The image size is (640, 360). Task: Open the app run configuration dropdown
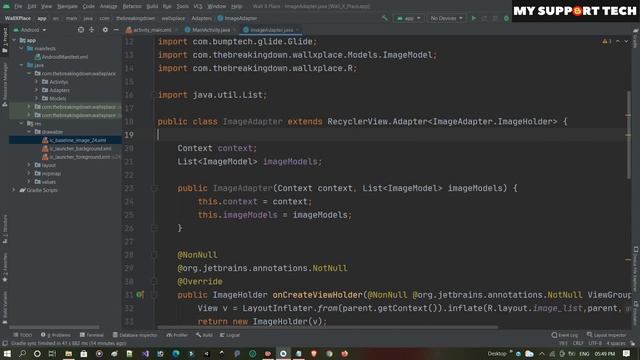409,18
